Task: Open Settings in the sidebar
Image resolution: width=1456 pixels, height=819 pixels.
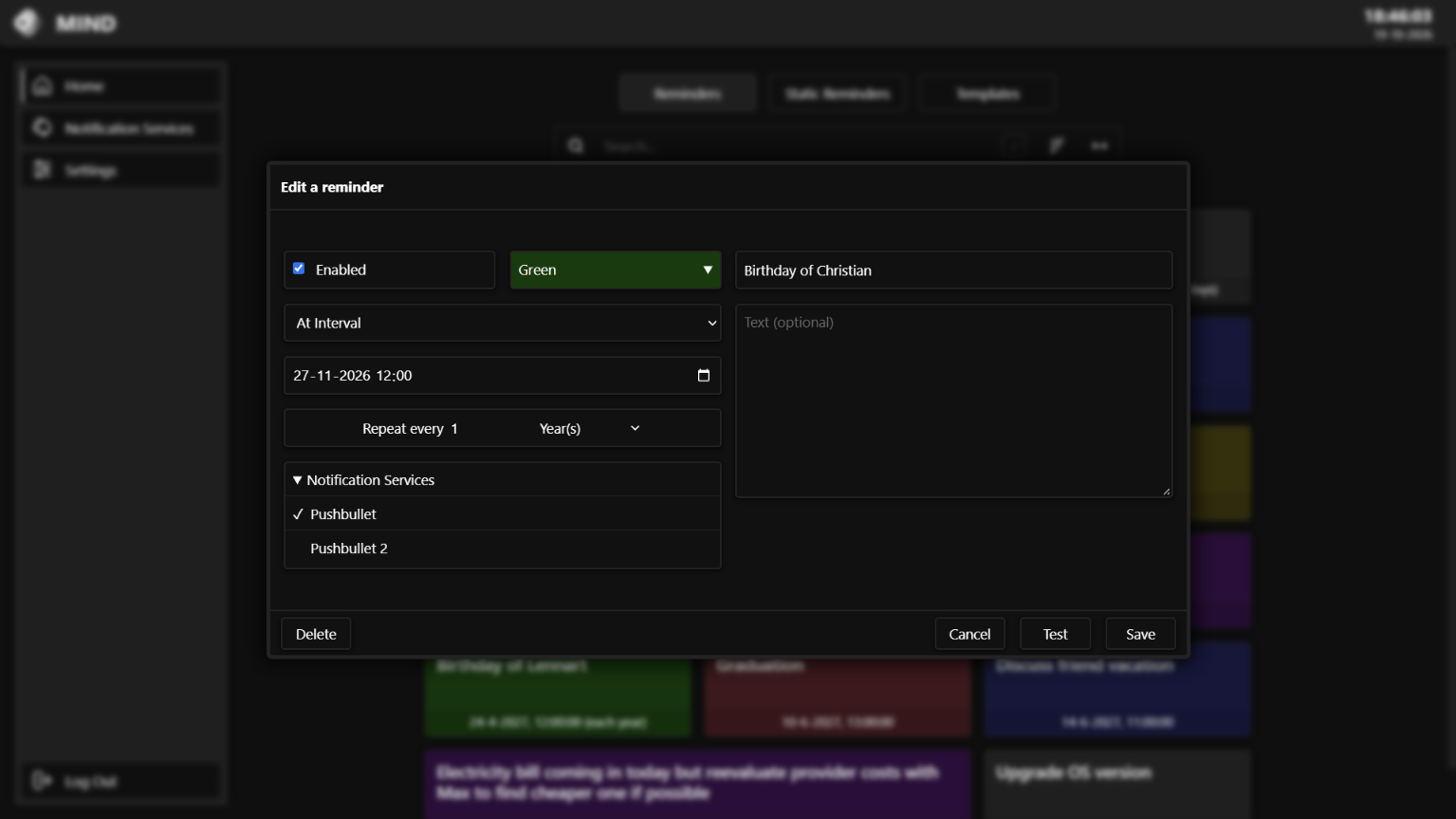Action: (x=121, y=170)
